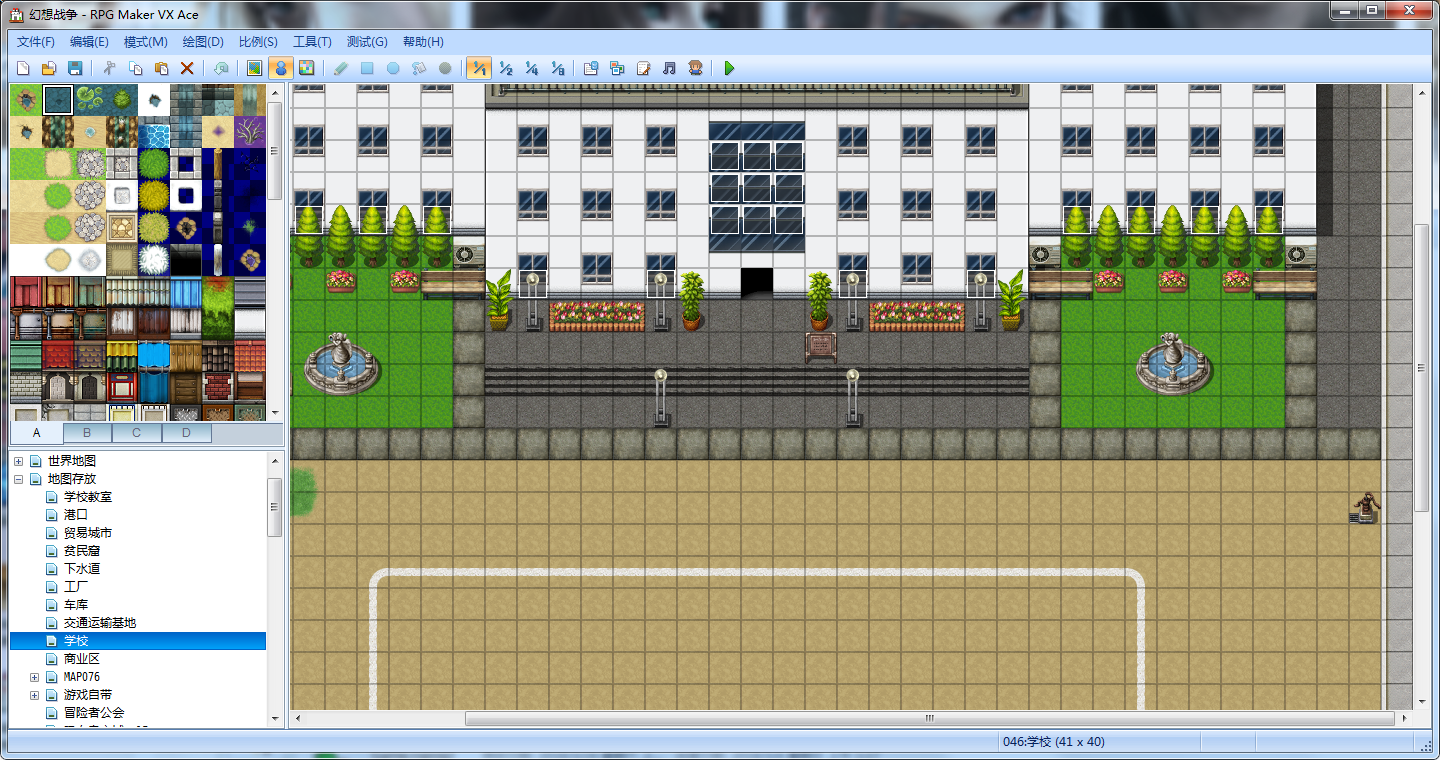
Task: Open the Sound Test music note icon
Action: [669, 68]
